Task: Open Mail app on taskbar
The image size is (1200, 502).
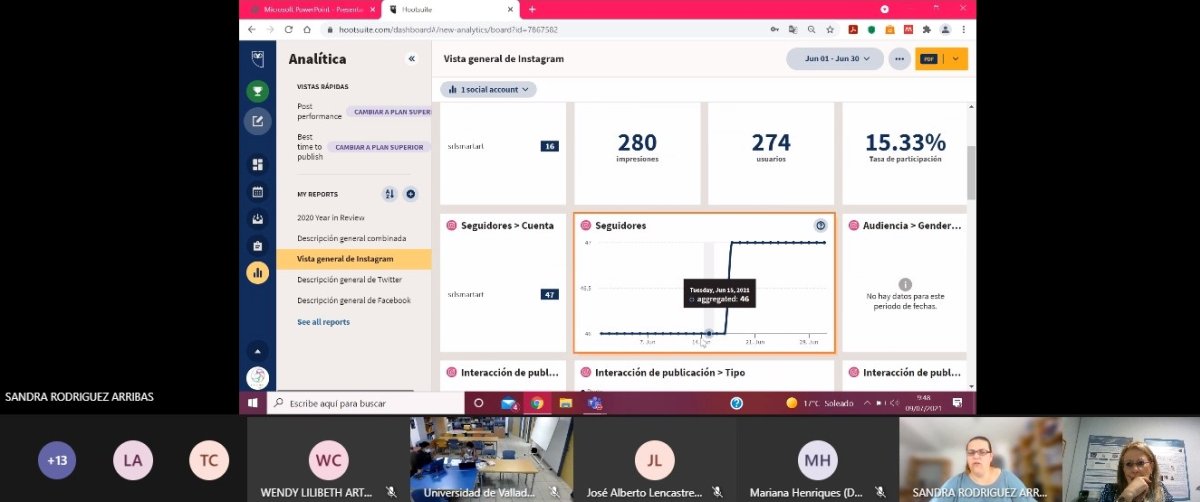Action: click(x=508, y=403)
